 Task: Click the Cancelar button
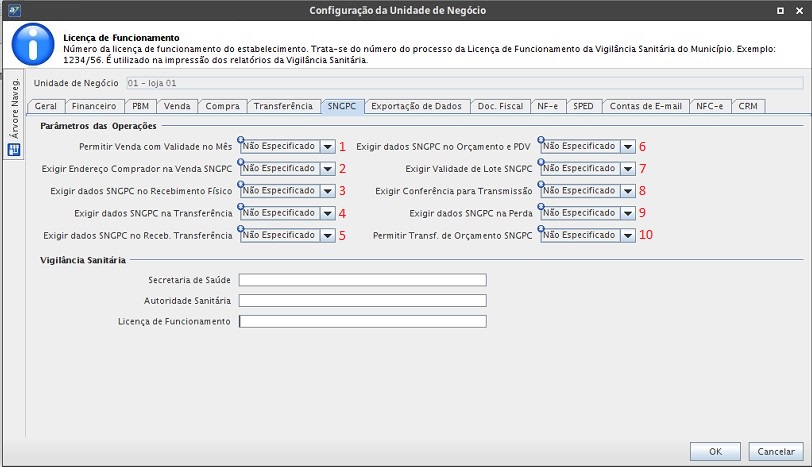pyautogui.click(x=775, y=451)
